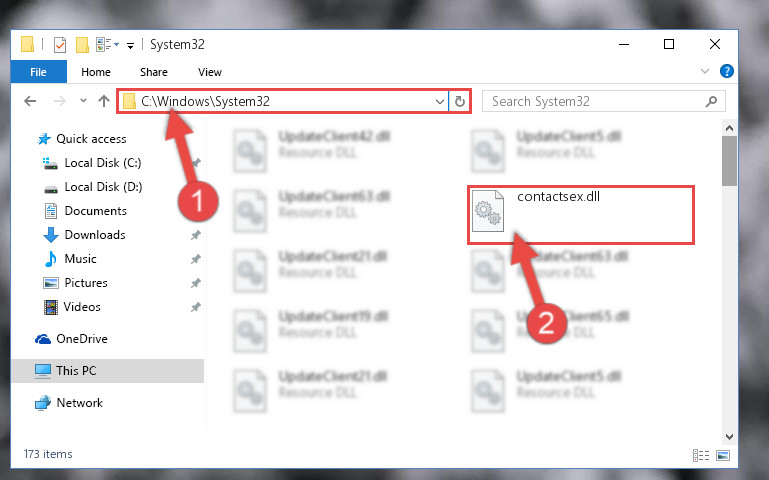Go up one folder level
This screenshot has width=769, height=480.
click(x=103, y=101)
